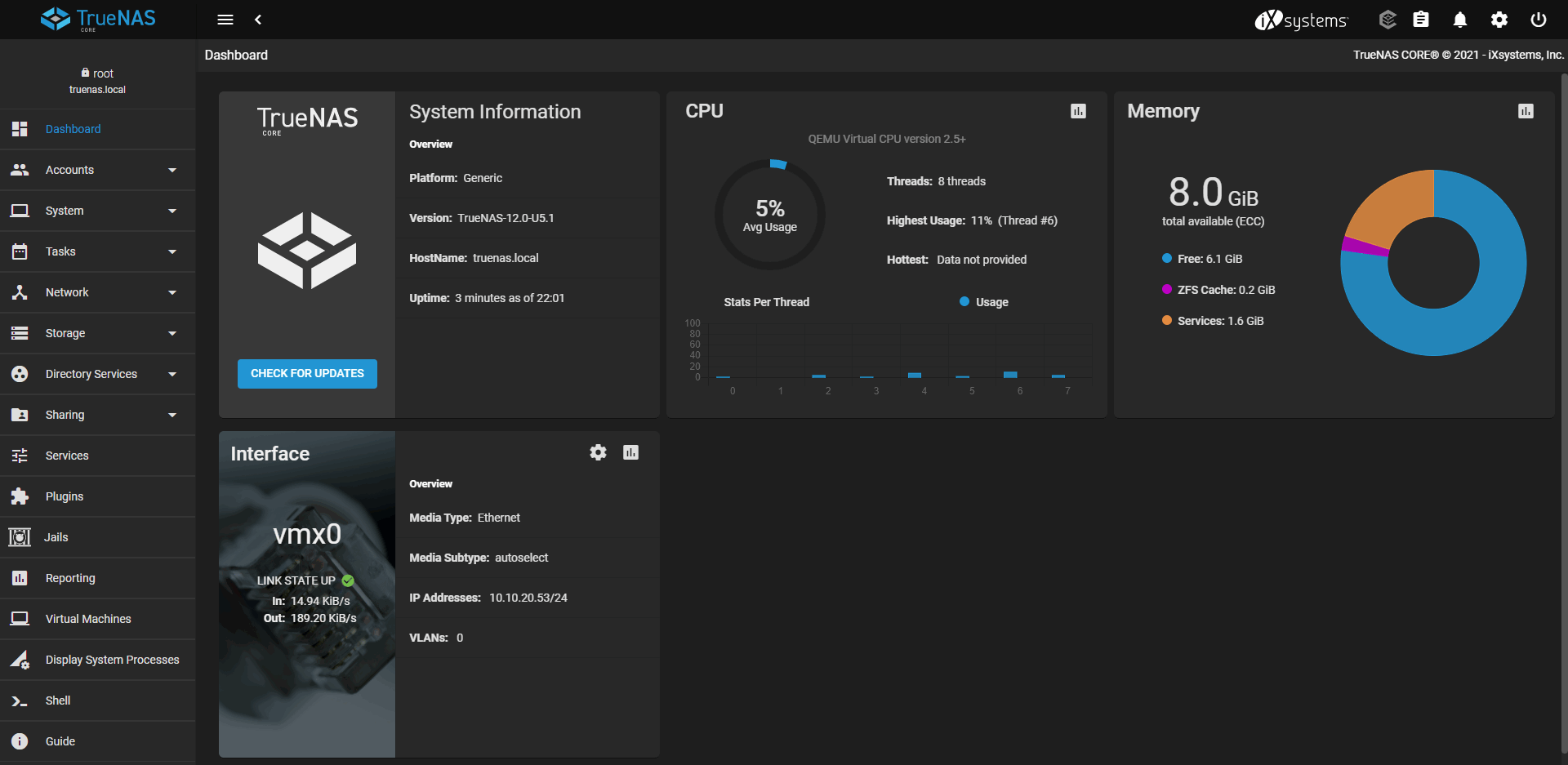Image resolution: width=1568 pixels, height=765 pixels.
Task: Click the Services sliders icon
Action: pyautogui.click(x=20, y=456)
